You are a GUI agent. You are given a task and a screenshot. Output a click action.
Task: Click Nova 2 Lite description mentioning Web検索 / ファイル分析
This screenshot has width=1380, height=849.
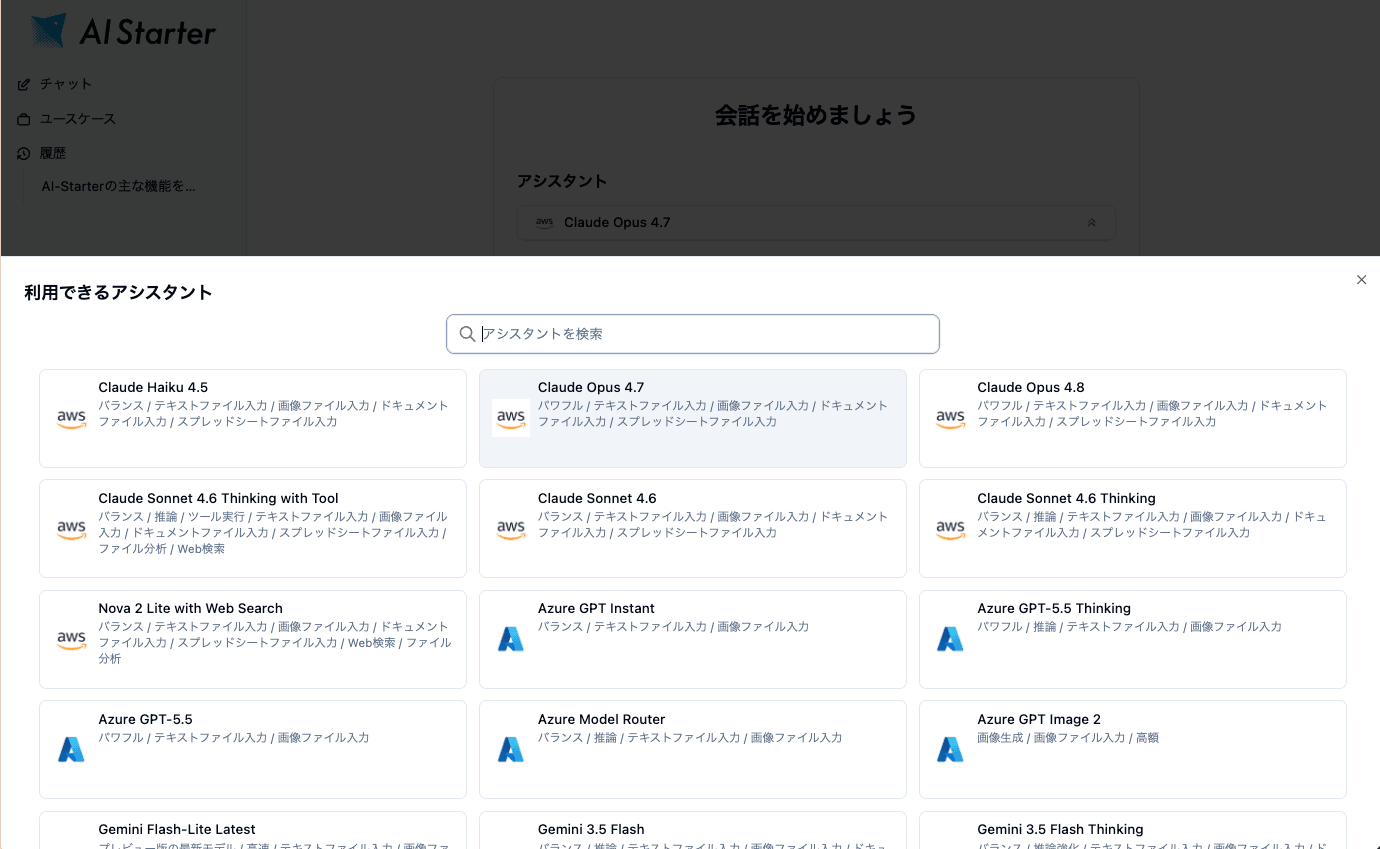tap(275, 643)
